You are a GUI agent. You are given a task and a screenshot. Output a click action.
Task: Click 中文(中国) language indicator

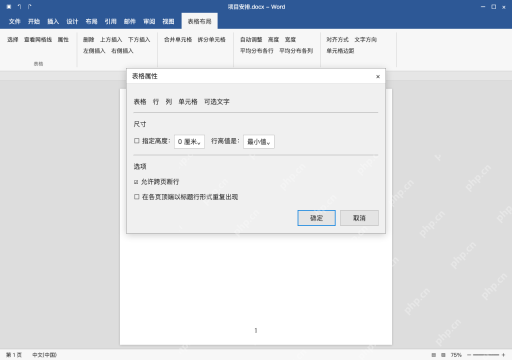pyautogui.click(x=44, y=355)
